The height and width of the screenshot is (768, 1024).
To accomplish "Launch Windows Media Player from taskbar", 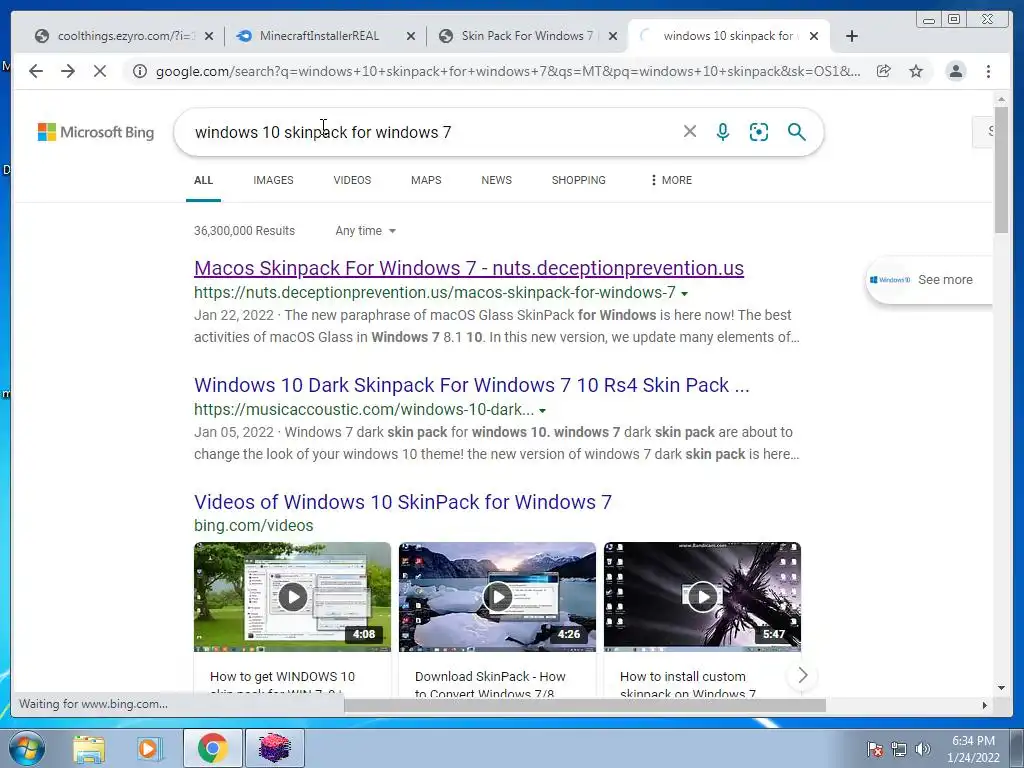I will click(x=149, y=748).
